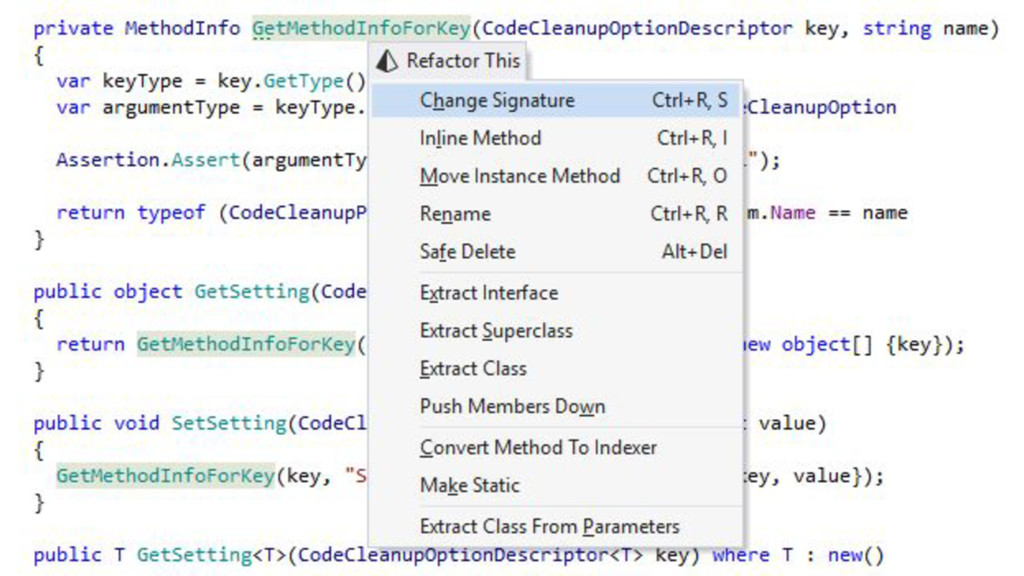The width and height of the screenshot is (1024, 576).
Task: Click the GetSetting method name after public object
Action: [251, 291]
